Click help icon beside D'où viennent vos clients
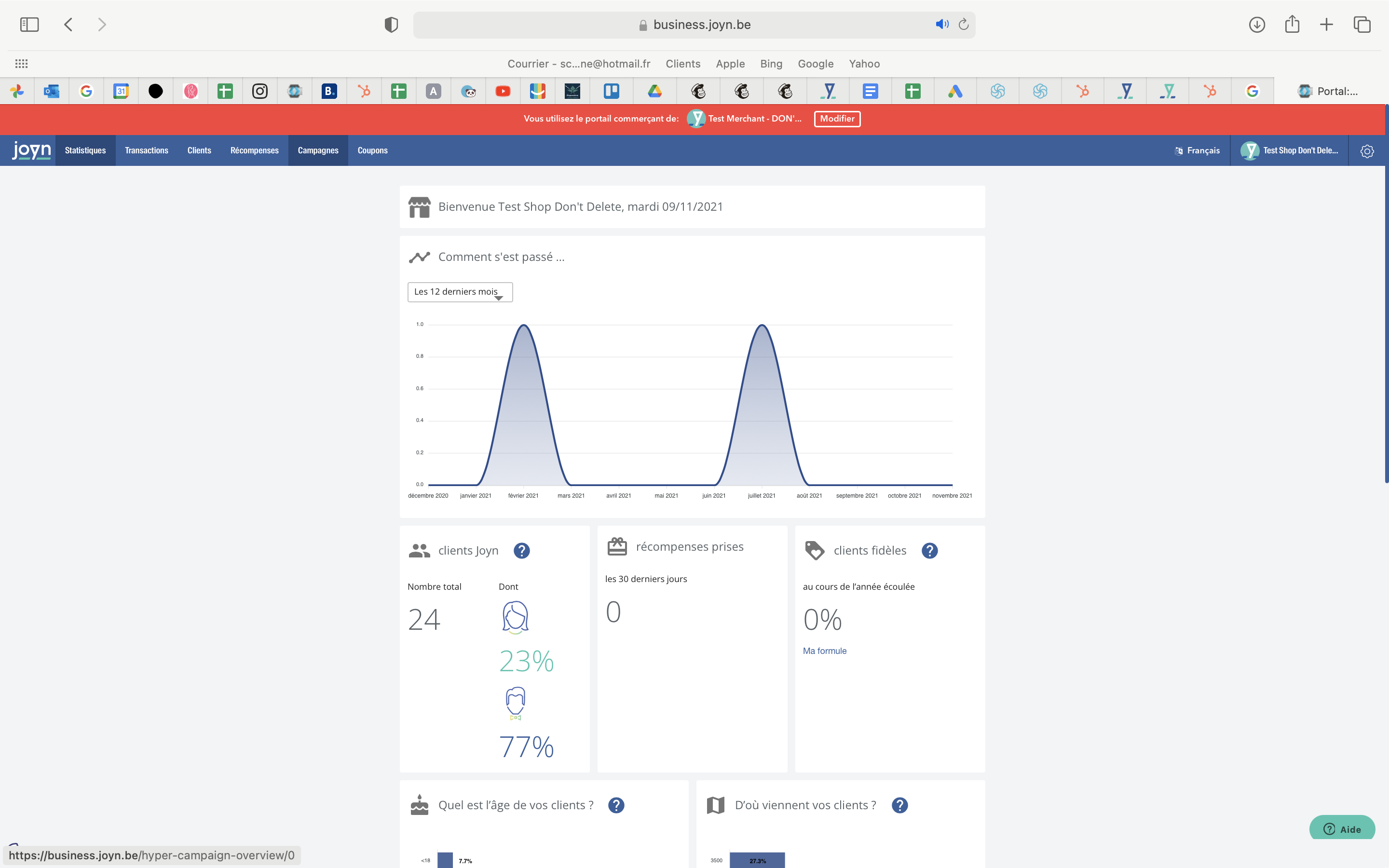Viewport: 1389px width, 868px height. tap(899, 805)
